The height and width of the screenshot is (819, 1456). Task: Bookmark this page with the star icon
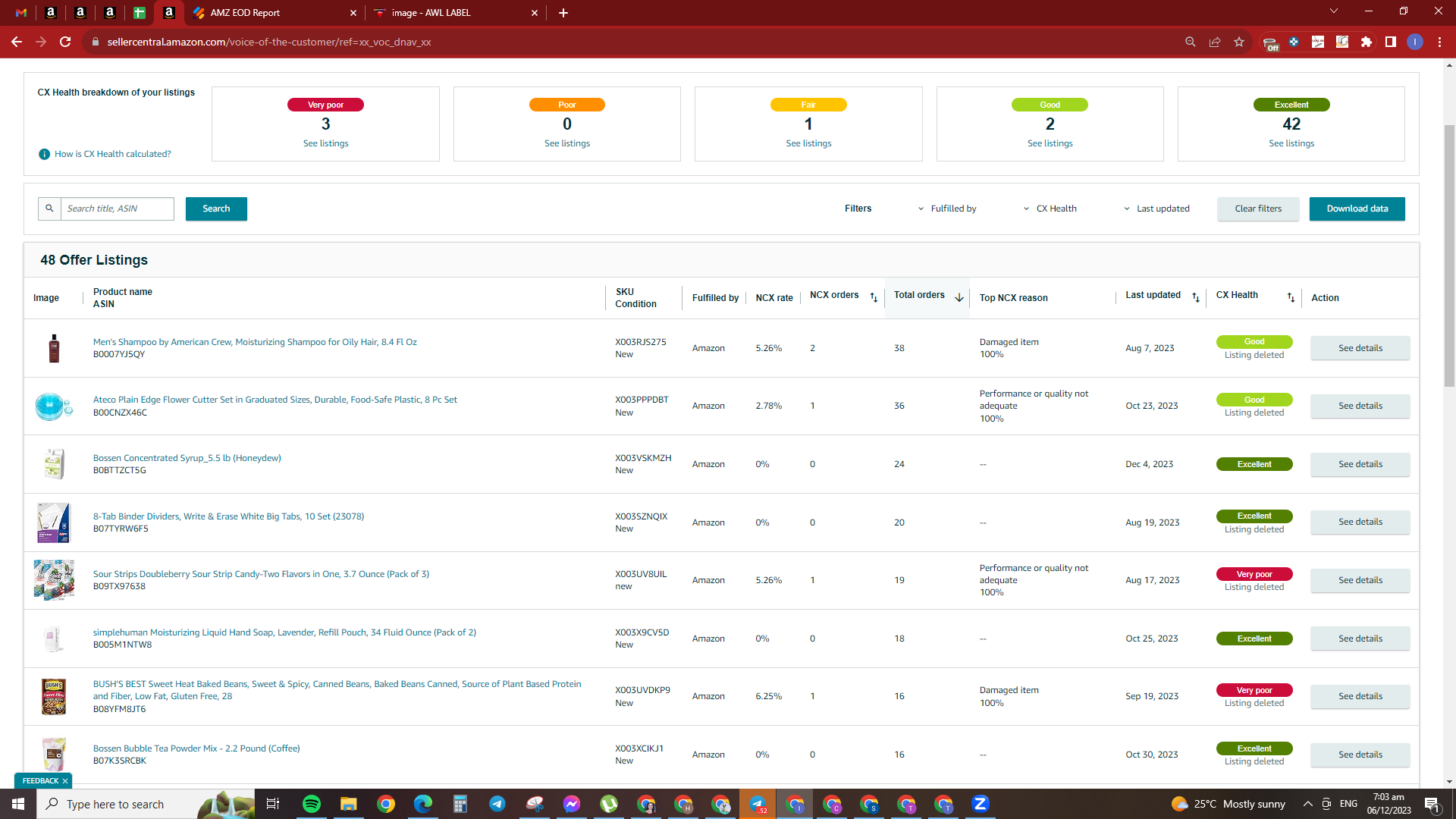tap(1239, 42)
